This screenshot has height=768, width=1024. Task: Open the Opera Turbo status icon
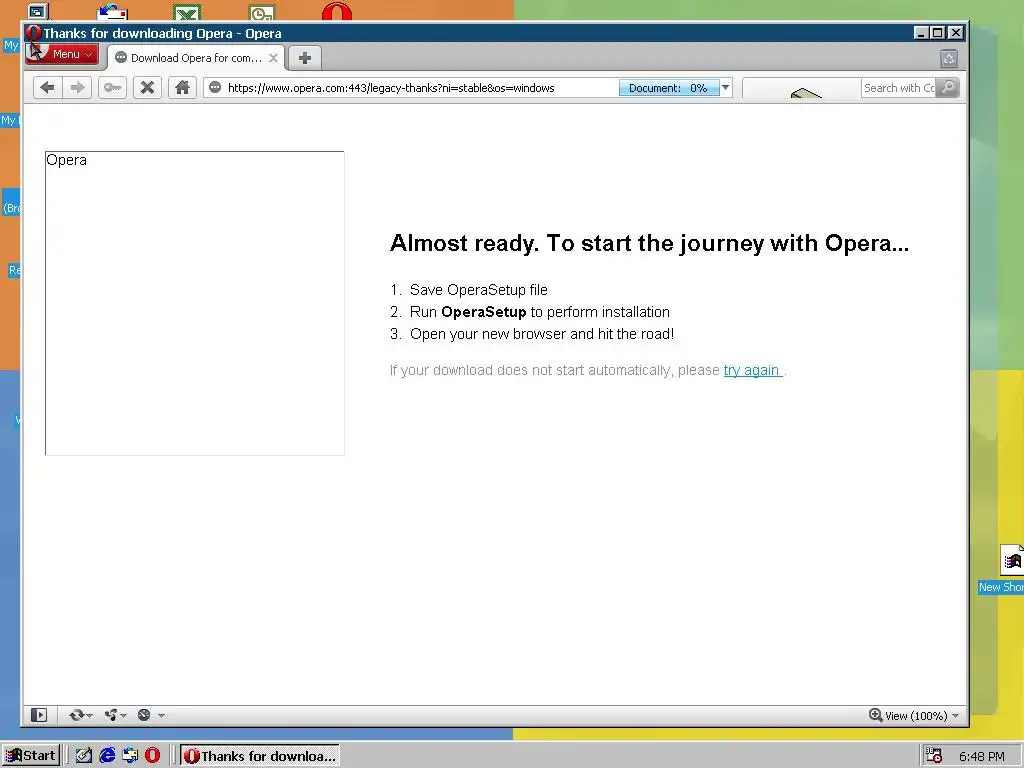(144, 715)
